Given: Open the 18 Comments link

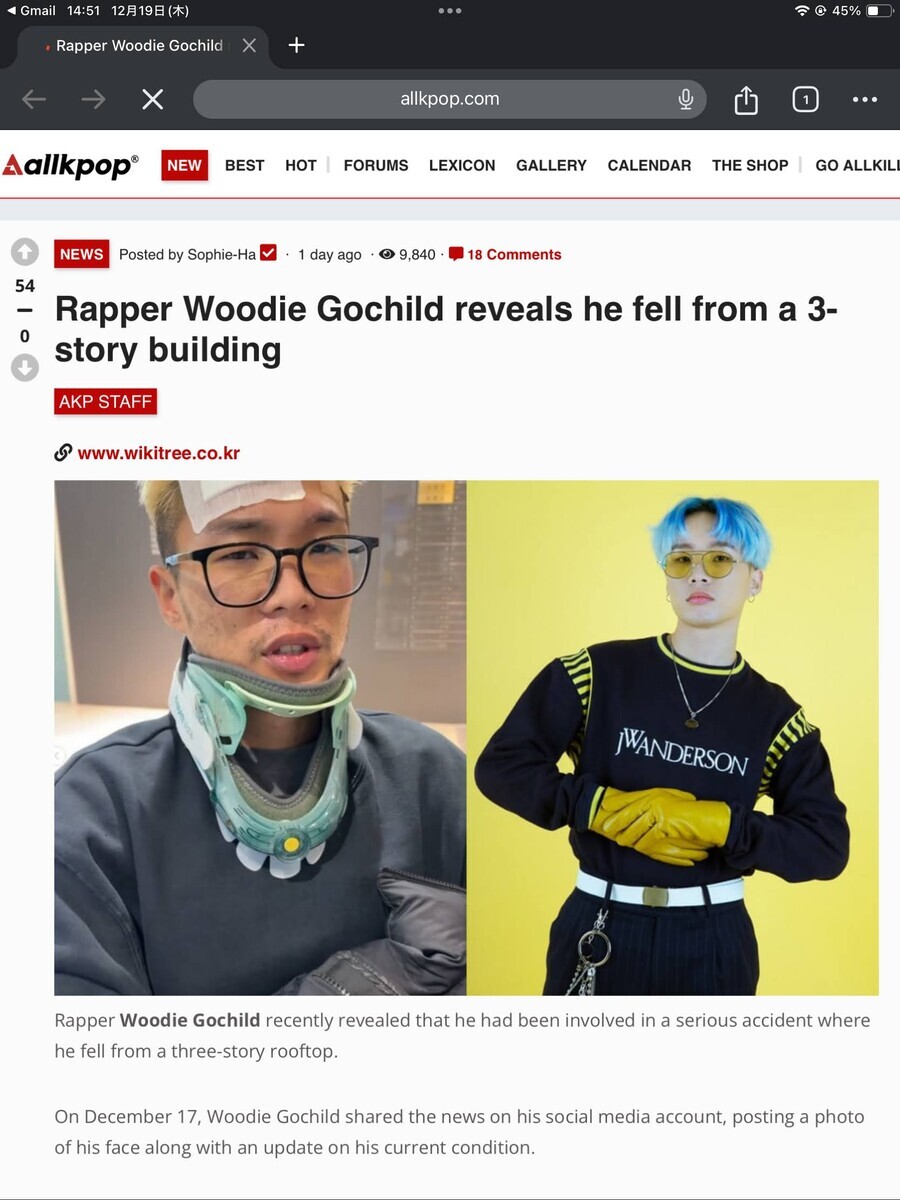Looking at the screenshot, I should coord(505,254).
